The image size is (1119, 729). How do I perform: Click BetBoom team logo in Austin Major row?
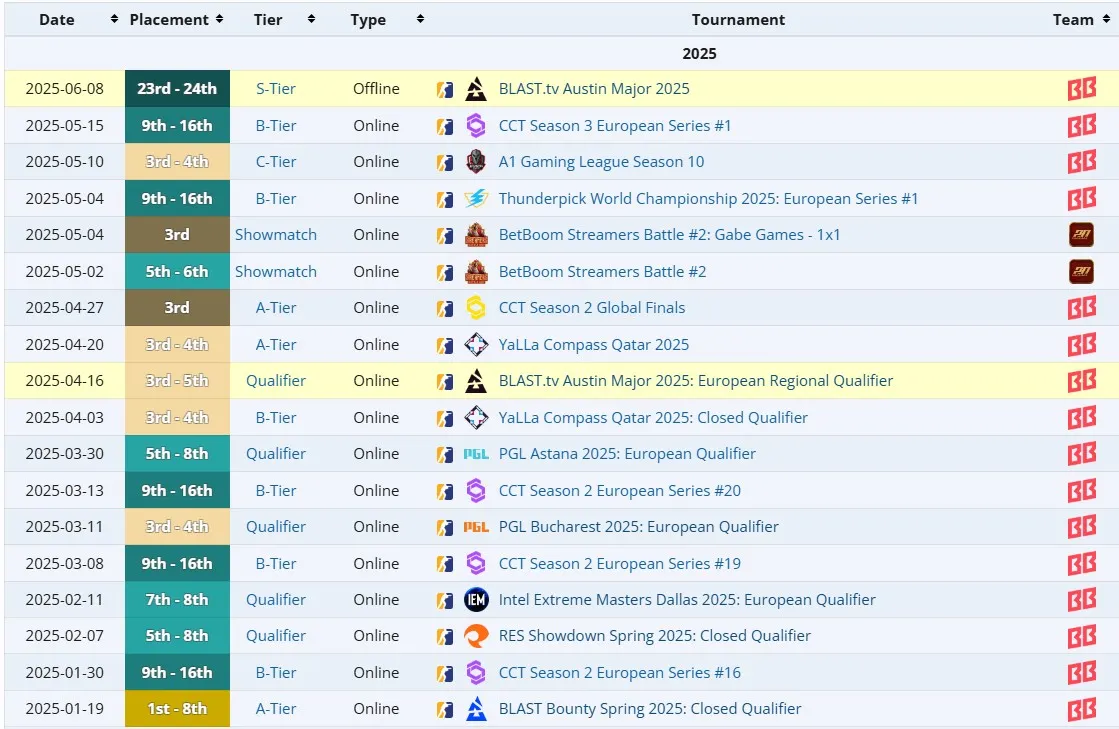(1082, 89)
